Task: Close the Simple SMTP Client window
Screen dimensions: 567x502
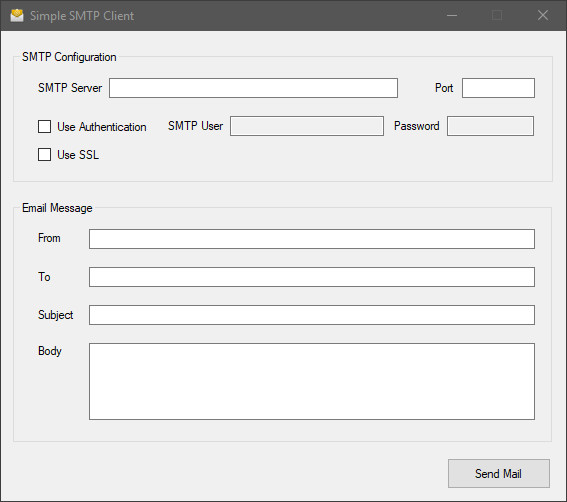Action: (x=543, y=16)
